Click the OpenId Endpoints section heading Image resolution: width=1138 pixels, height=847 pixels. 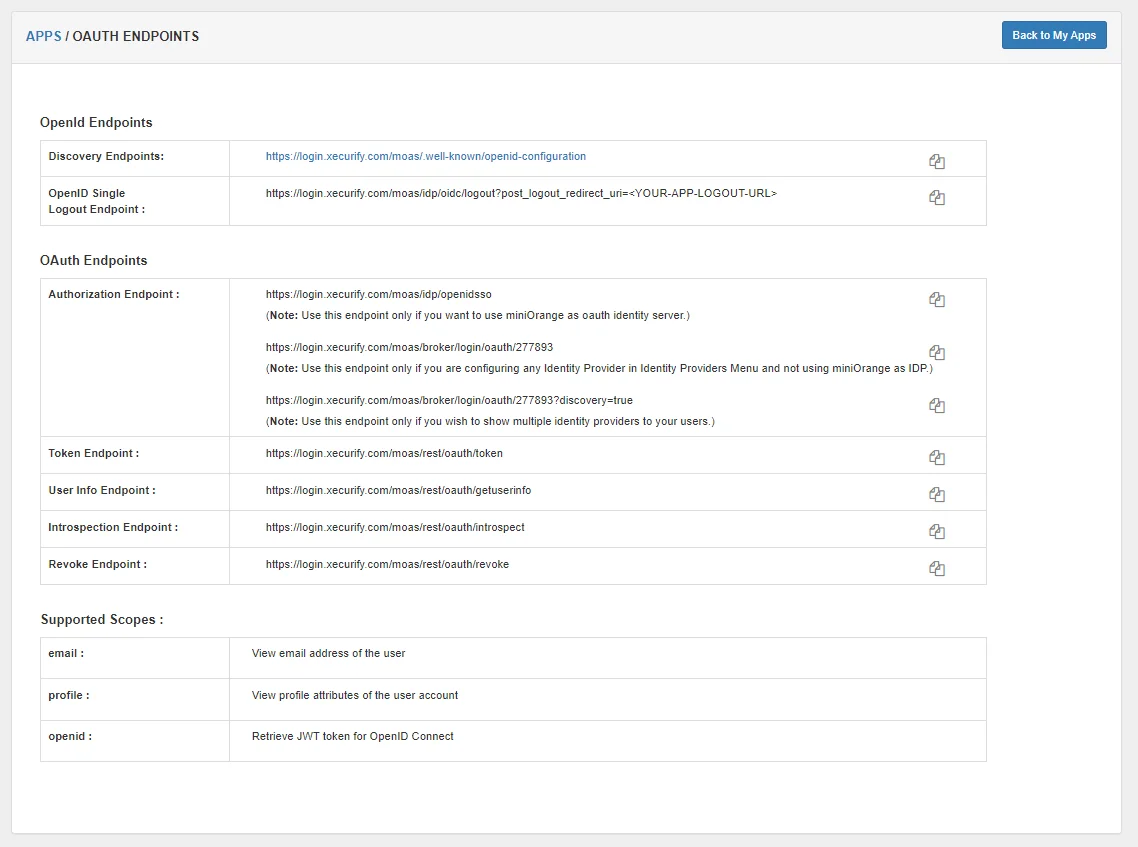pos(96,122)
